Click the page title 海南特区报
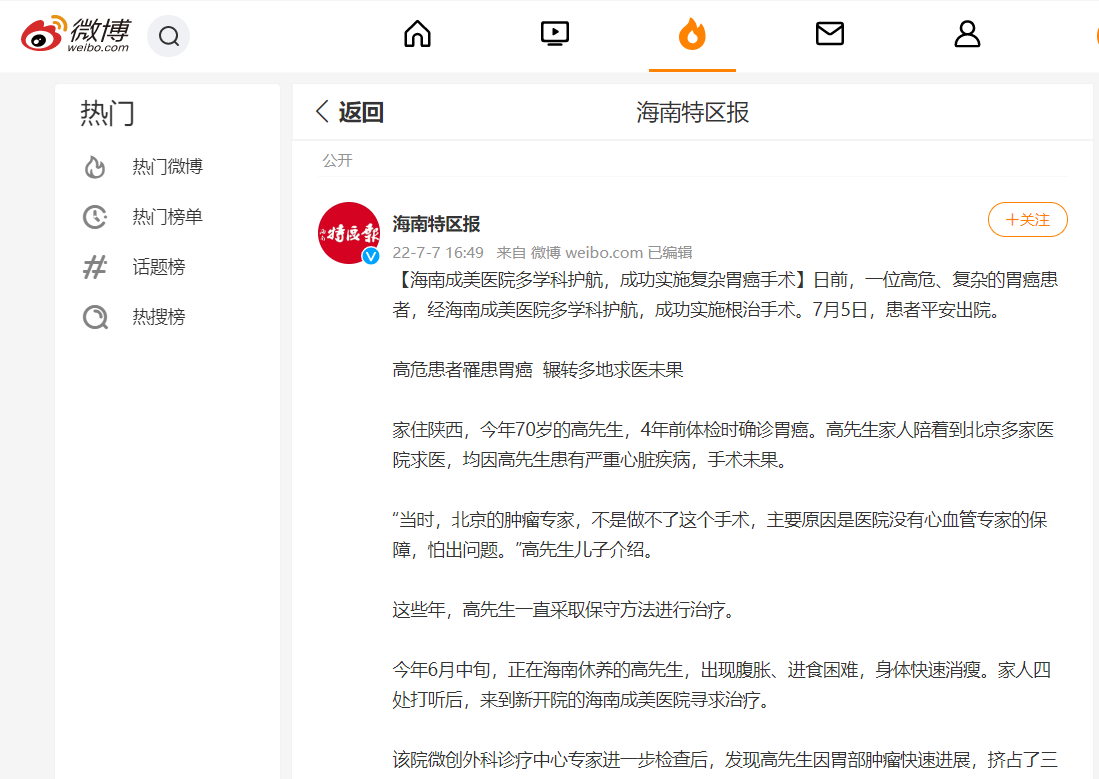This screenshot has width=1099, height=779. tap(692, 112)
